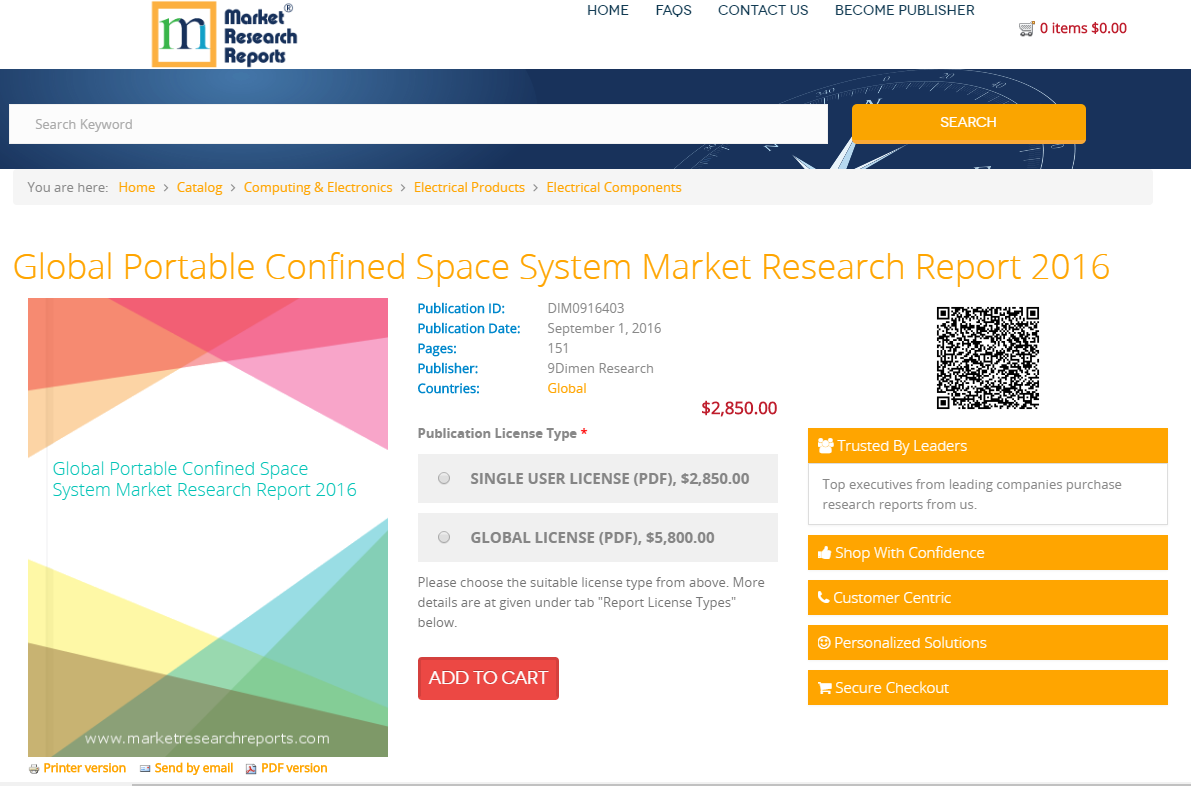The image size is (1191, 786).
Task: Click the printer icon for Printer version
Action: click(33, 769)
